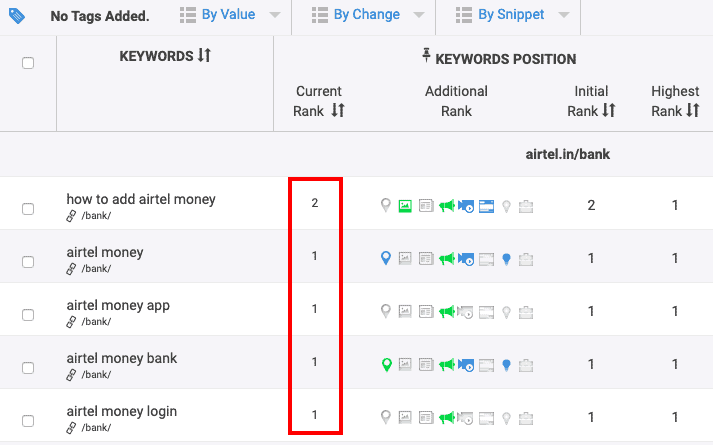Image resolution: width=713 pixels, height=445 pixels.
Task: Click highest rank 1 for how to add airtel money
Action: pos(675,205)
